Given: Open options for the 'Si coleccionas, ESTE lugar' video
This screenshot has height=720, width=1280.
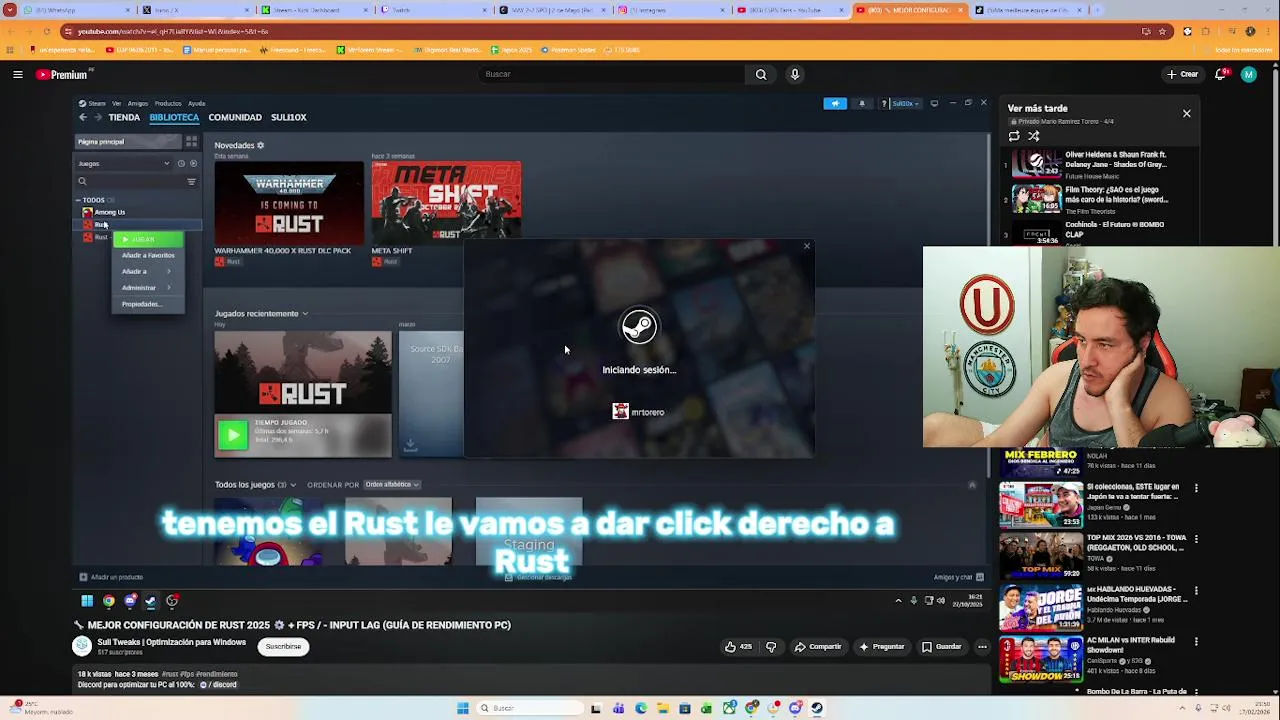Looking at the screenshot, I should pos(1196,488).
